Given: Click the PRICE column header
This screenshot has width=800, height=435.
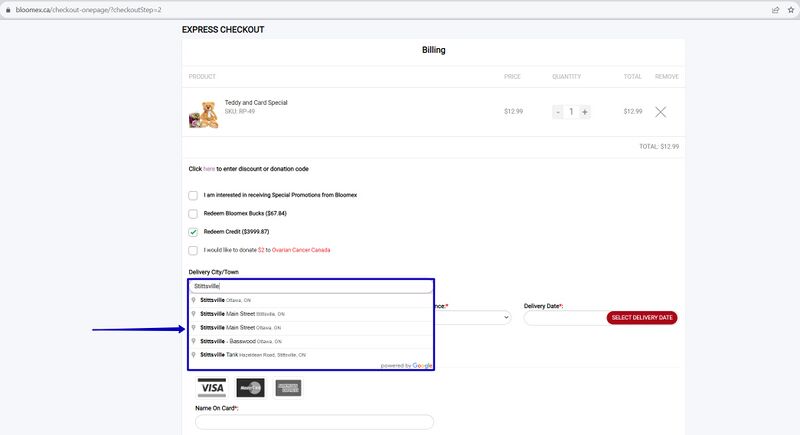Looking at the screenshot, I should 512,76.
